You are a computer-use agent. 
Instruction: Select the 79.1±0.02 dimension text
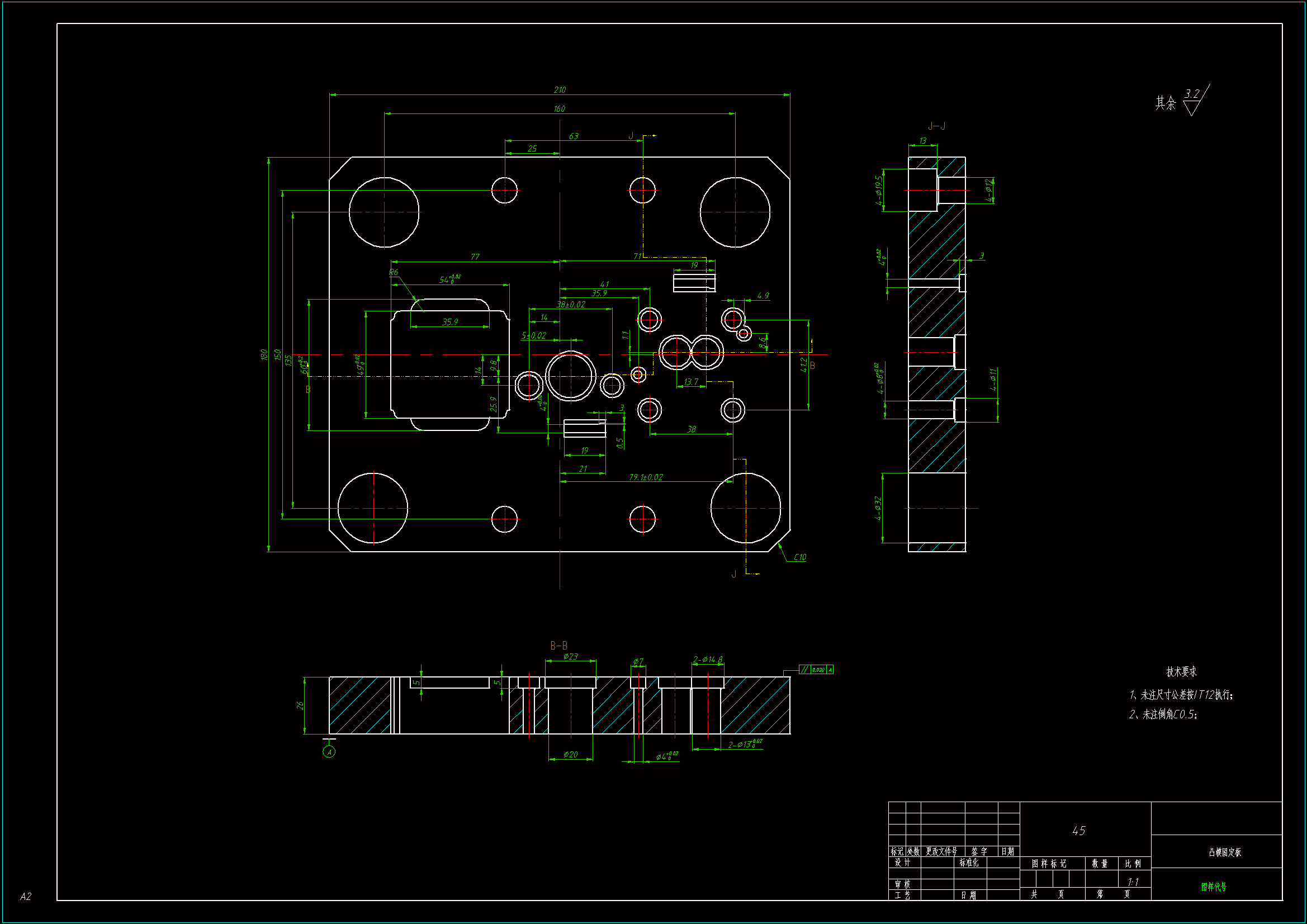646,477
